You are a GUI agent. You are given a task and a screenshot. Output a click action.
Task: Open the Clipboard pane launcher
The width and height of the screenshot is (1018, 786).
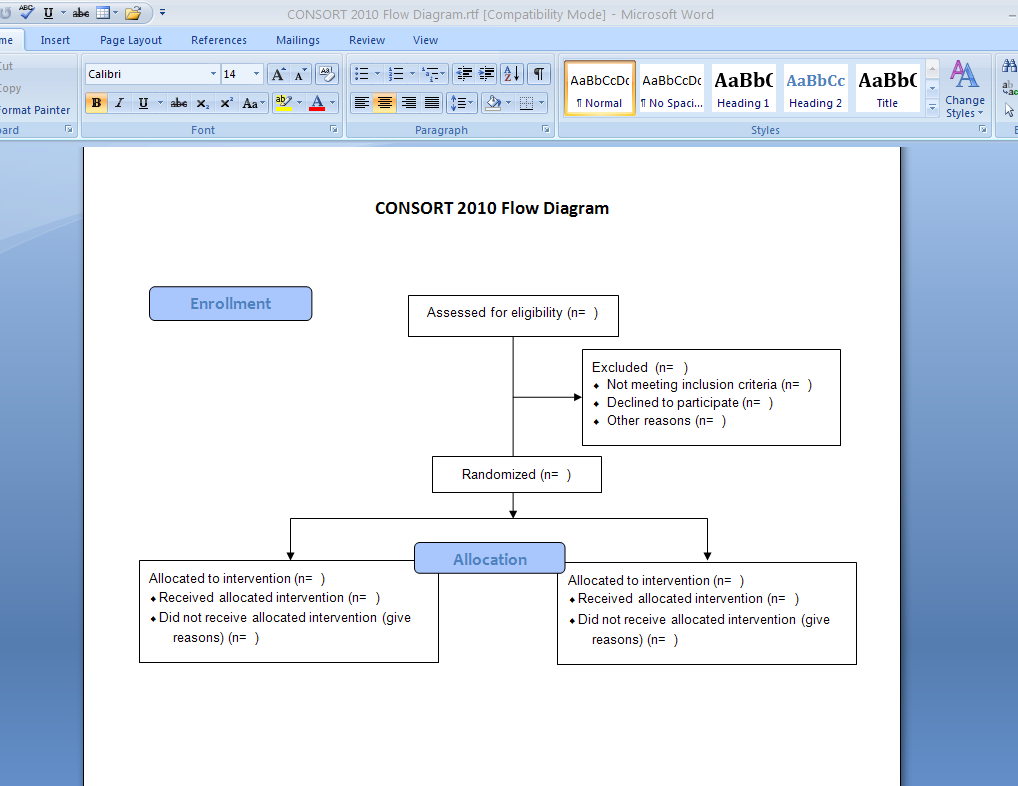(x=68, y=130)
